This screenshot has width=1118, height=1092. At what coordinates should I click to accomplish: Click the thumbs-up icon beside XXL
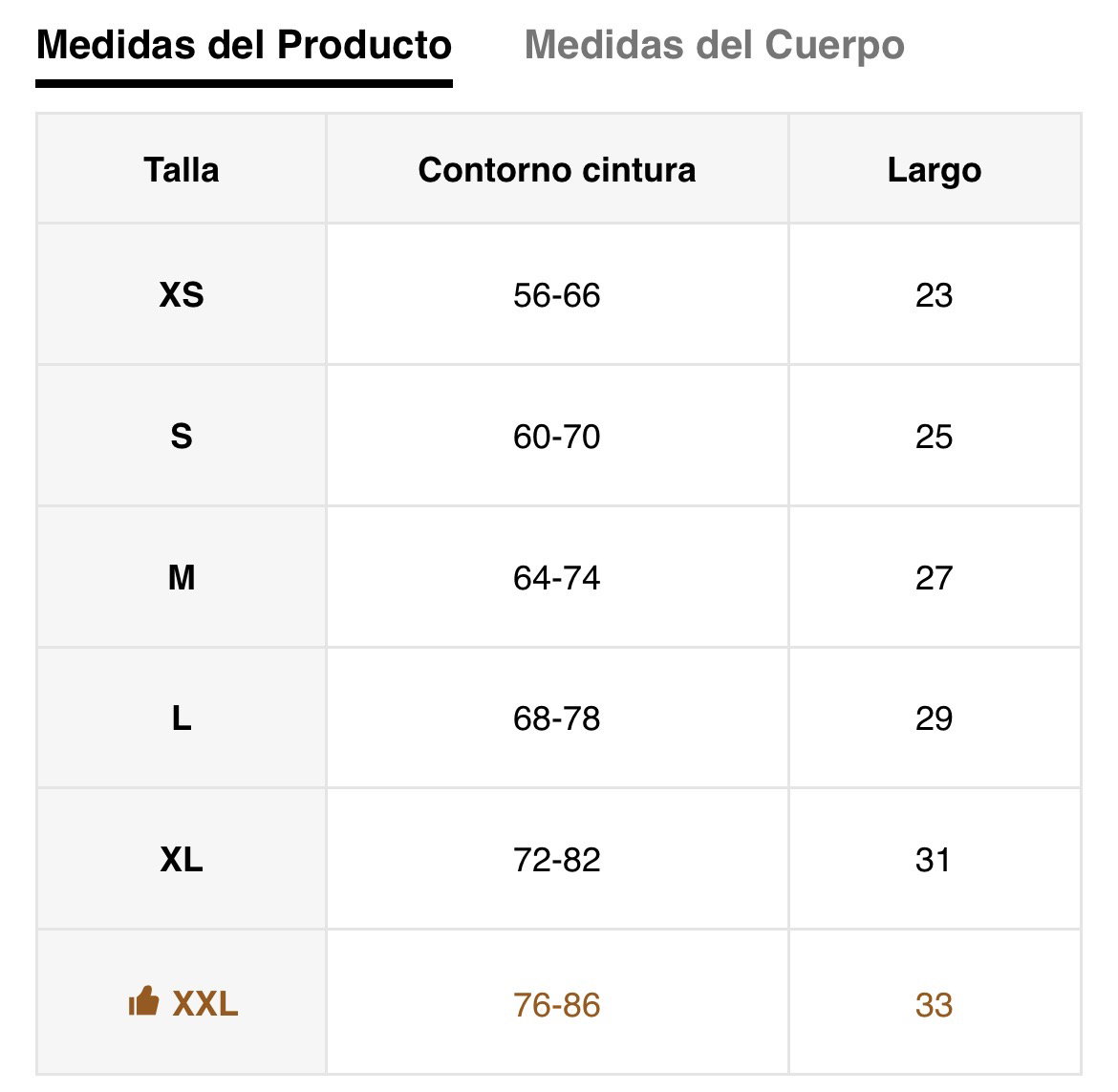143,1001
